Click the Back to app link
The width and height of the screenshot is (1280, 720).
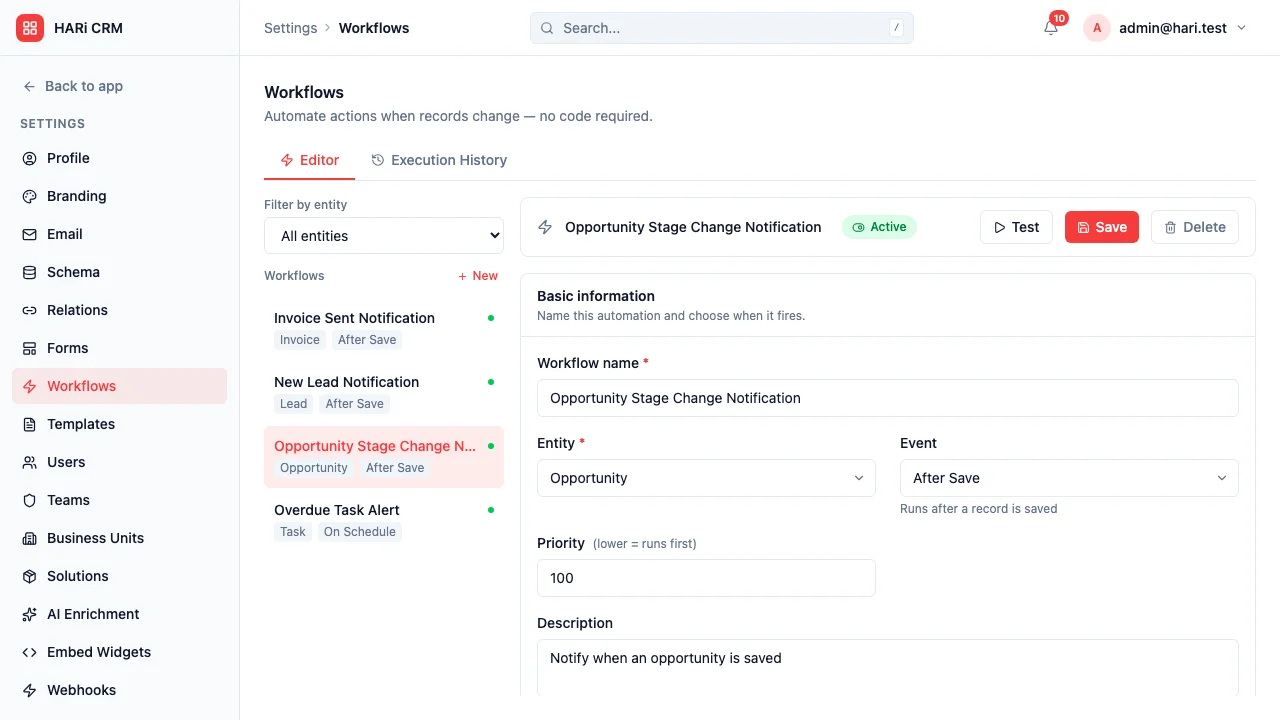pos(72,86)
